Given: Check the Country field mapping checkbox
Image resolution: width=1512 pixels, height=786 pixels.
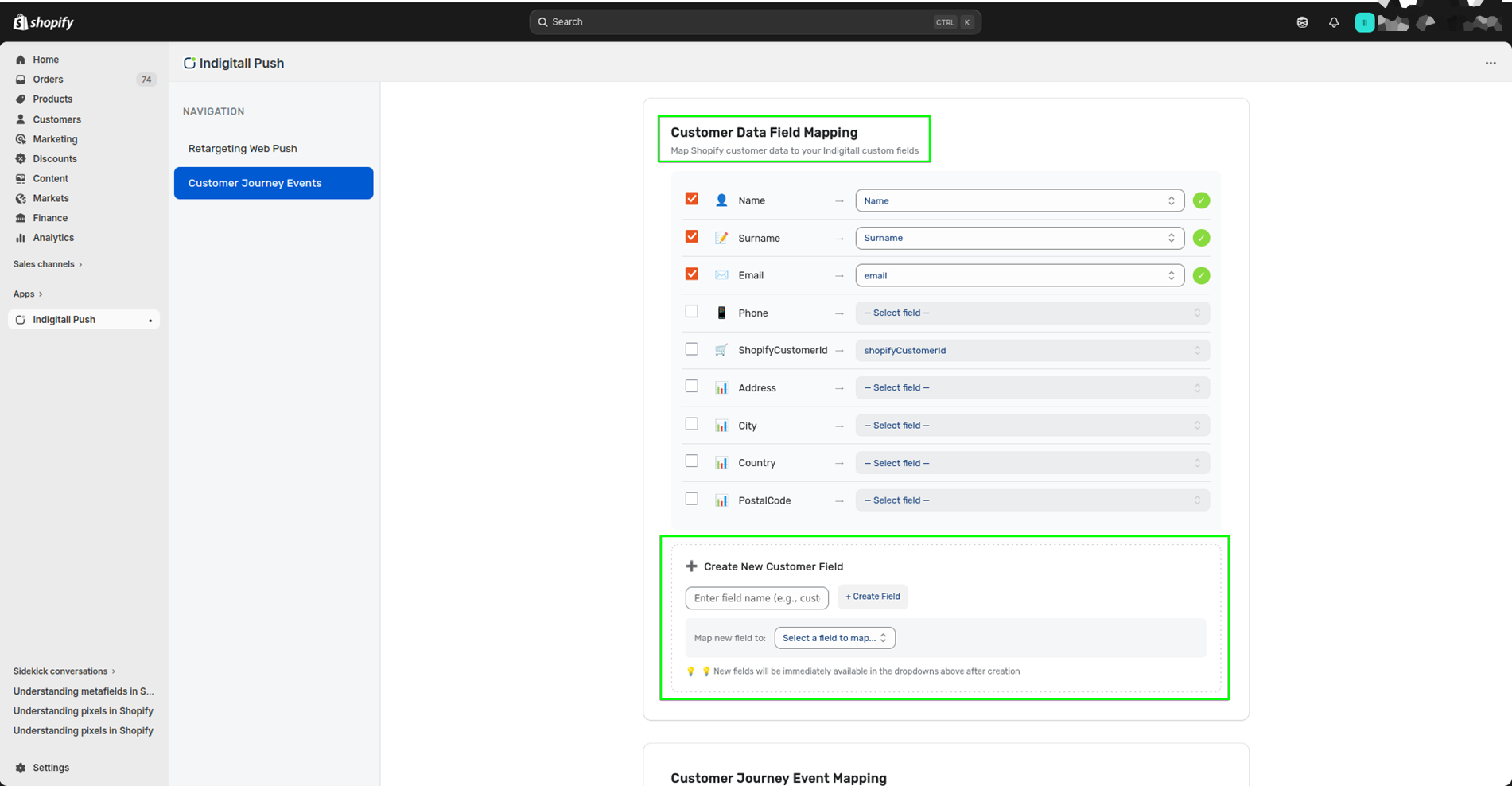Looking at the screenshot, I should tap(691, 461).
